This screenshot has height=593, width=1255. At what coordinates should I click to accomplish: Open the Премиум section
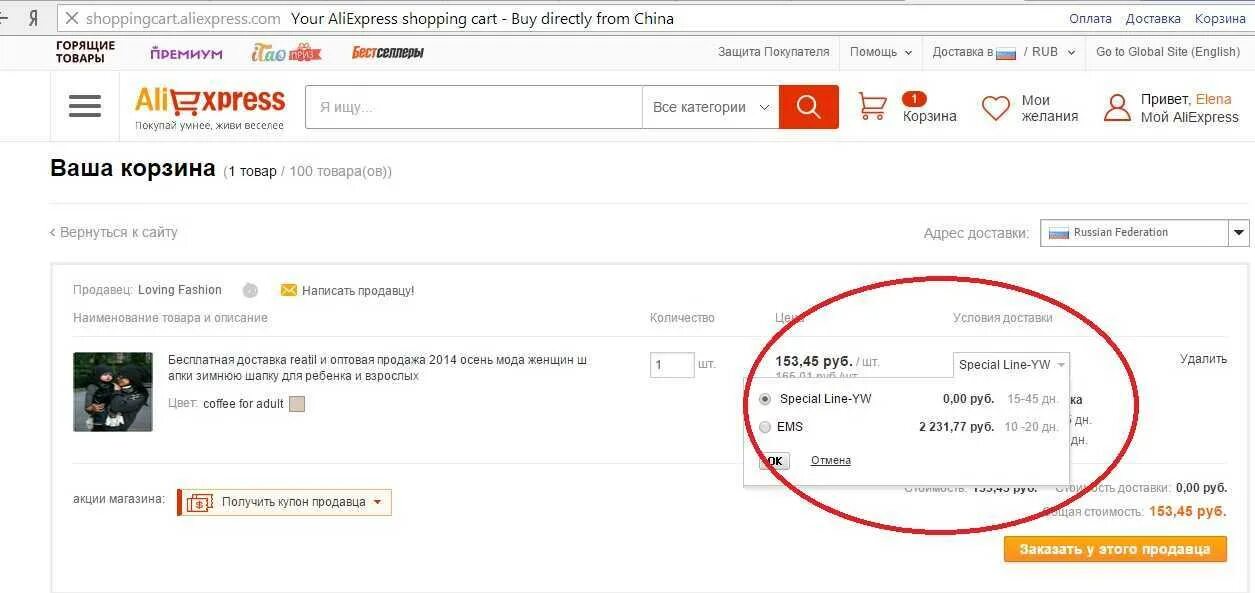tap(187, 53)
